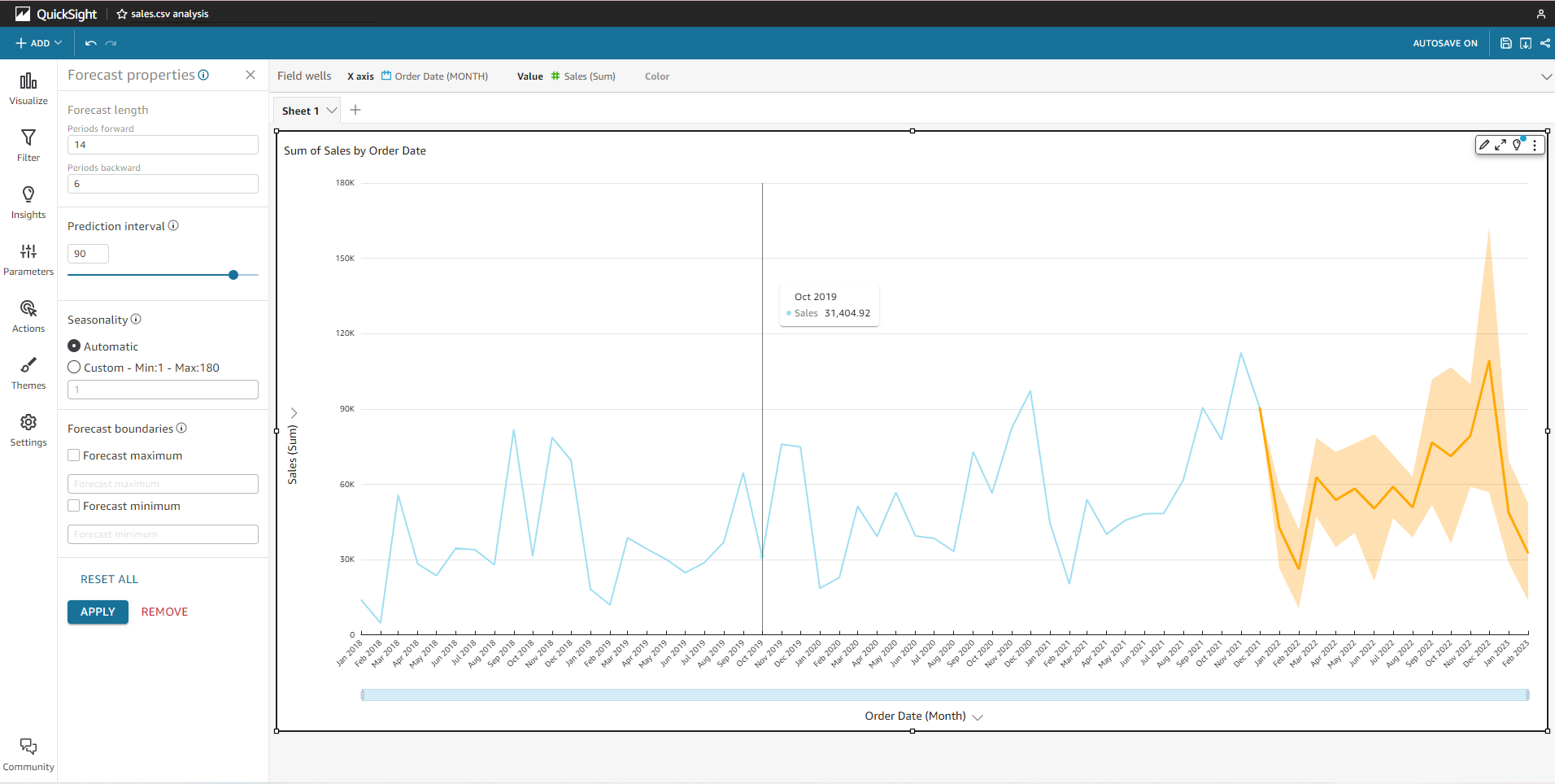Click the Periods forward input field
This screenshot has width=1555, height=784.
pyautogui.click(x=163, y=145)
